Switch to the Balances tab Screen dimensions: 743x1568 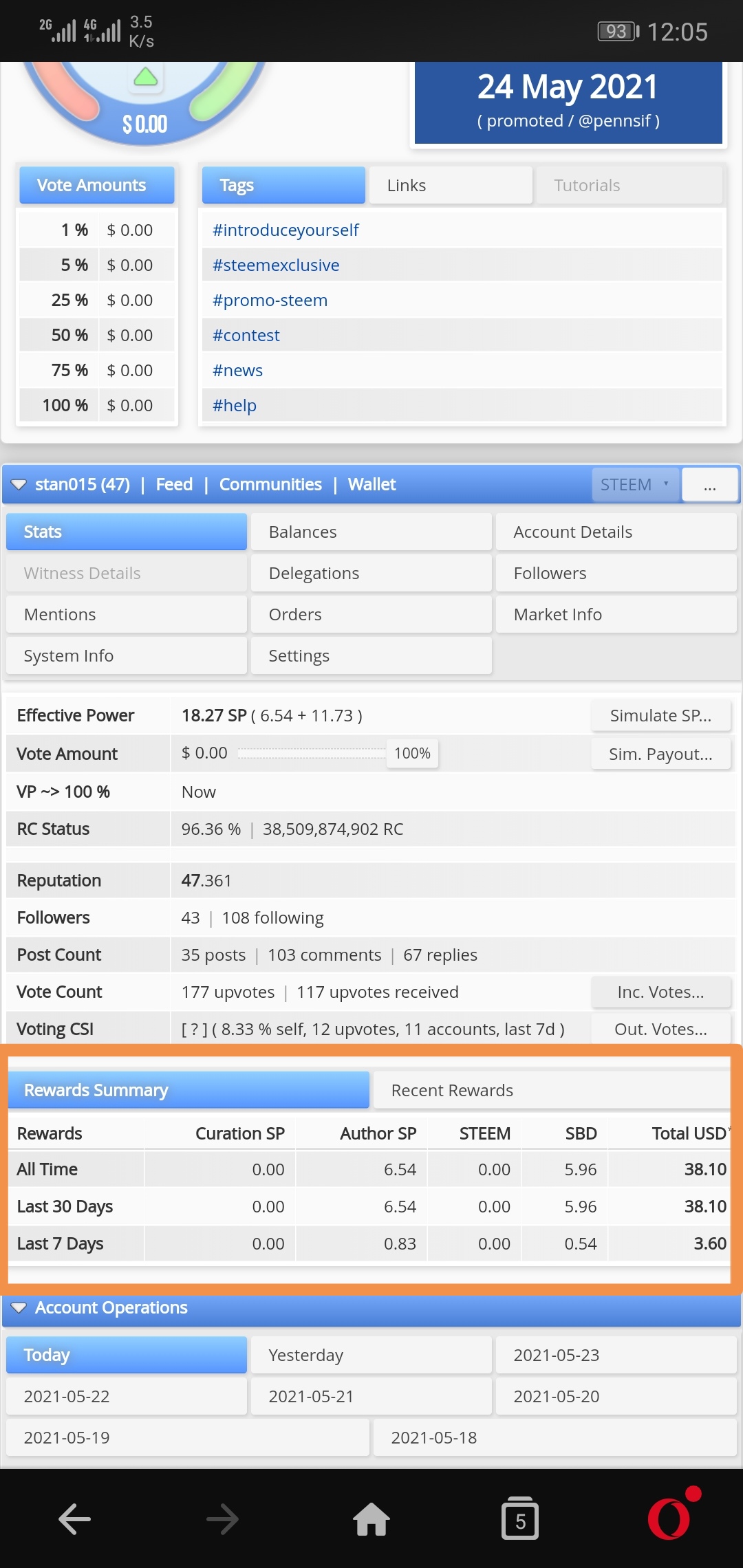pyautogui.click(x=371, y=532)
